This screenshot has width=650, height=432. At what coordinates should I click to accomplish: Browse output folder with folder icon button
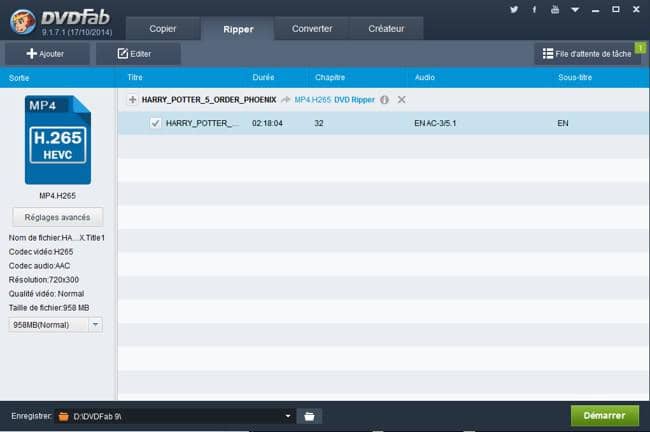310,415
